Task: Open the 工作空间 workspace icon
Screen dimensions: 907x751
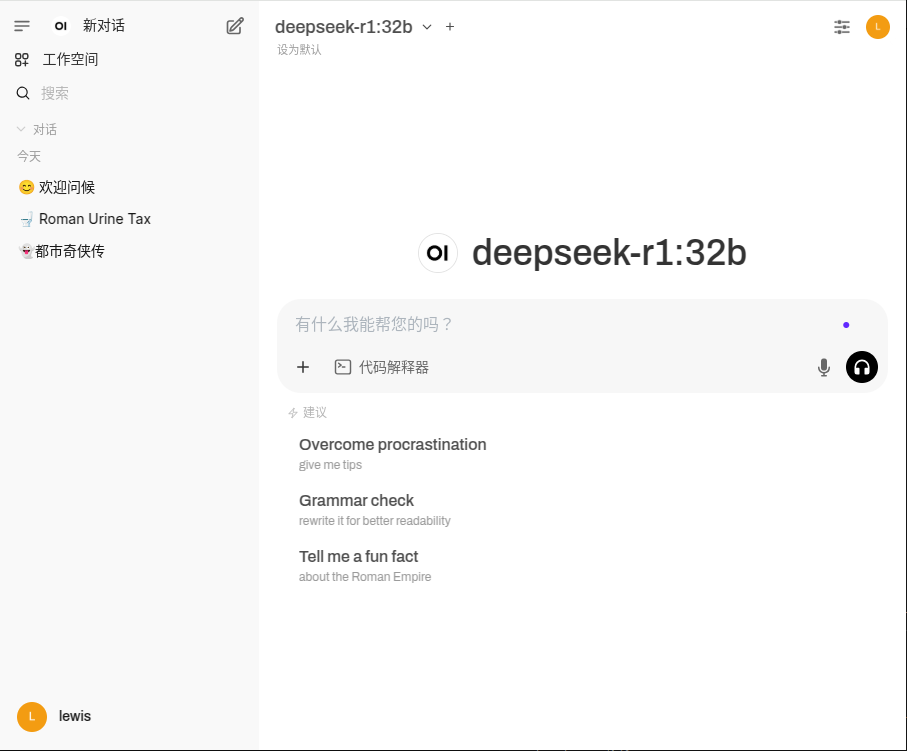Action: [22, 60]
